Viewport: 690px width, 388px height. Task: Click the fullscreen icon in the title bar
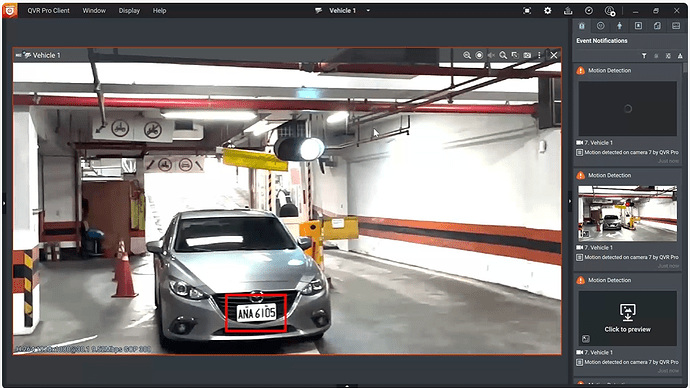[527, 11]
